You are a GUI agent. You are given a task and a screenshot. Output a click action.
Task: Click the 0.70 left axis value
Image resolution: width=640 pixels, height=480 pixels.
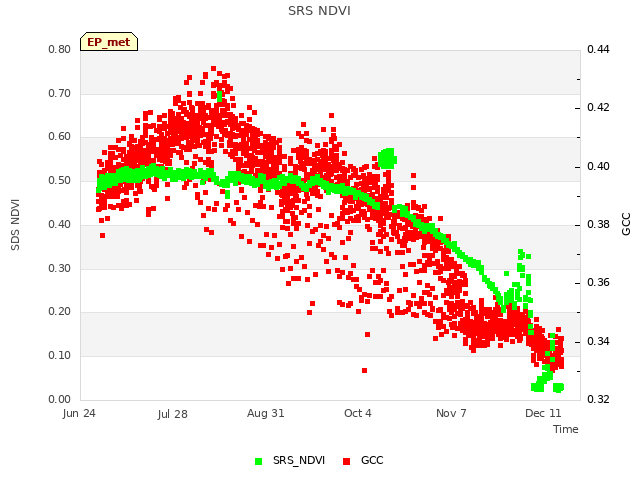click(60, 93)
